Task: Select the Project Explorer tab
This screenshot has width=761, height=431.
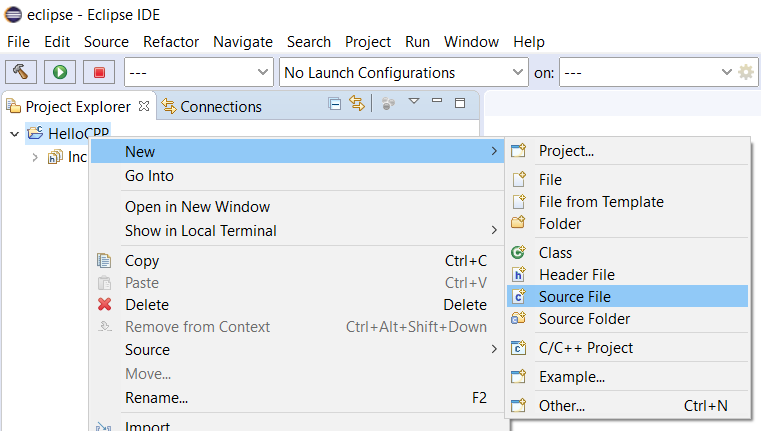Action: tap(78, 106)
